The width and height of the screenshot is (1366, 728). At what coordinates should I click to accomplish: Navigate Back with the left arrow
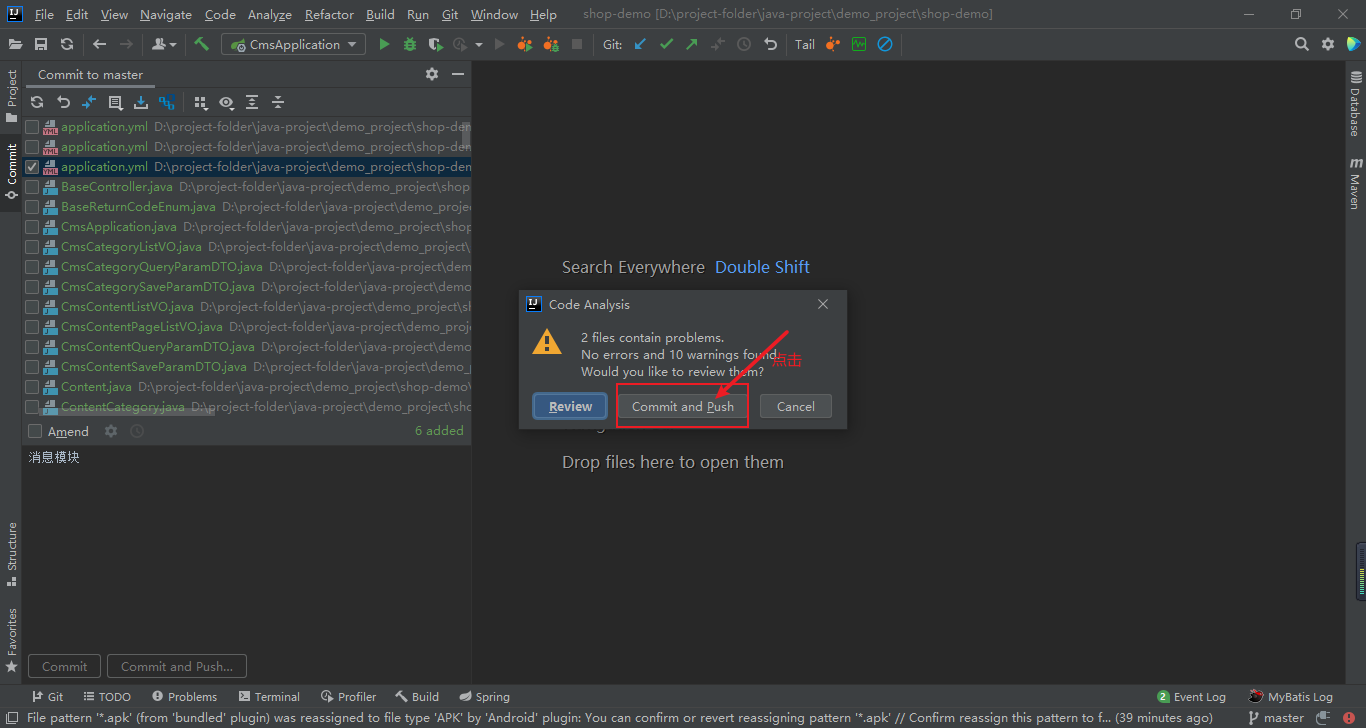click(x=99, y=44)
